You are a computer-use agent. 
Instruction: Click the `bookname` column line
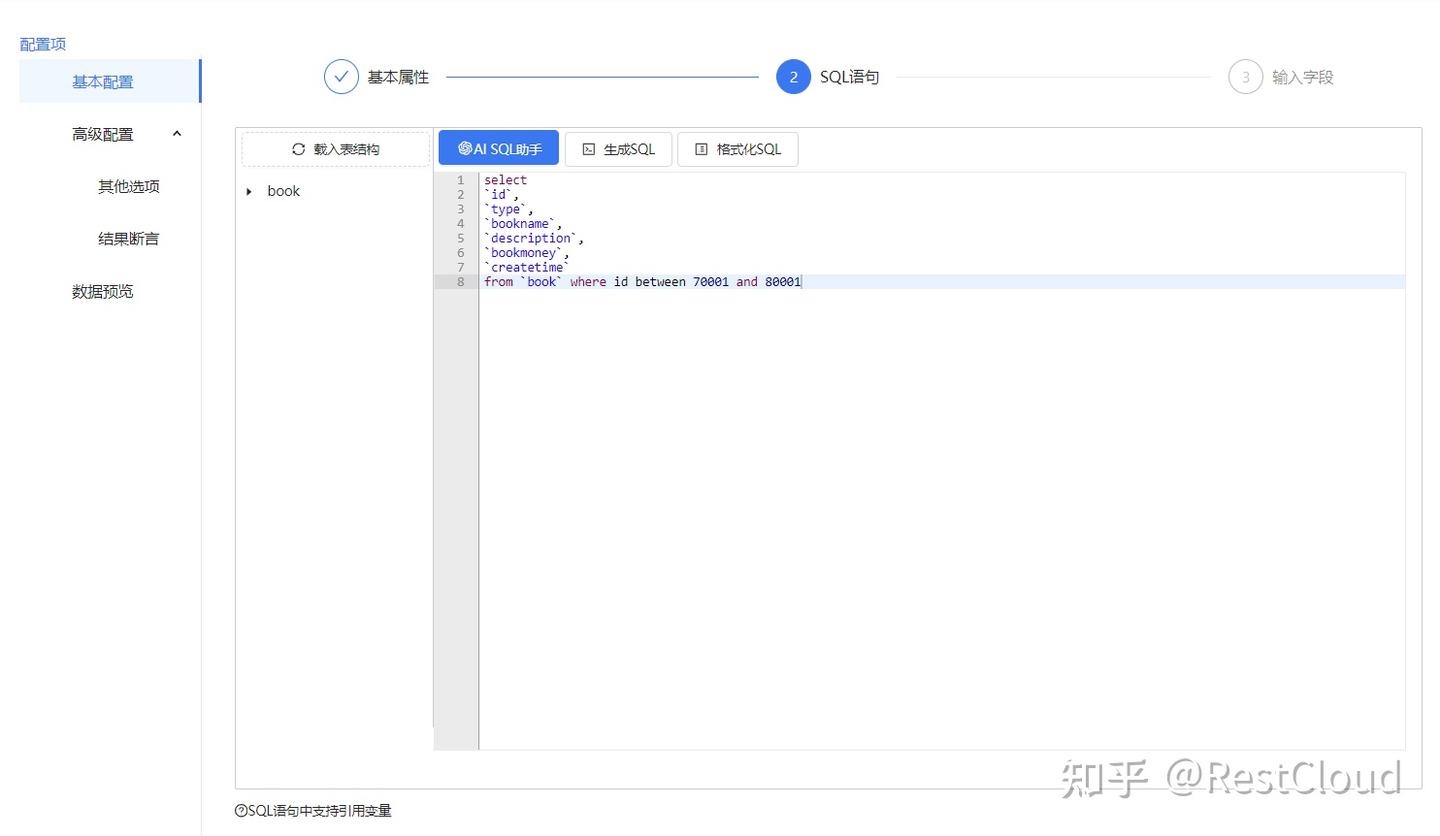(x=523, y=224)
